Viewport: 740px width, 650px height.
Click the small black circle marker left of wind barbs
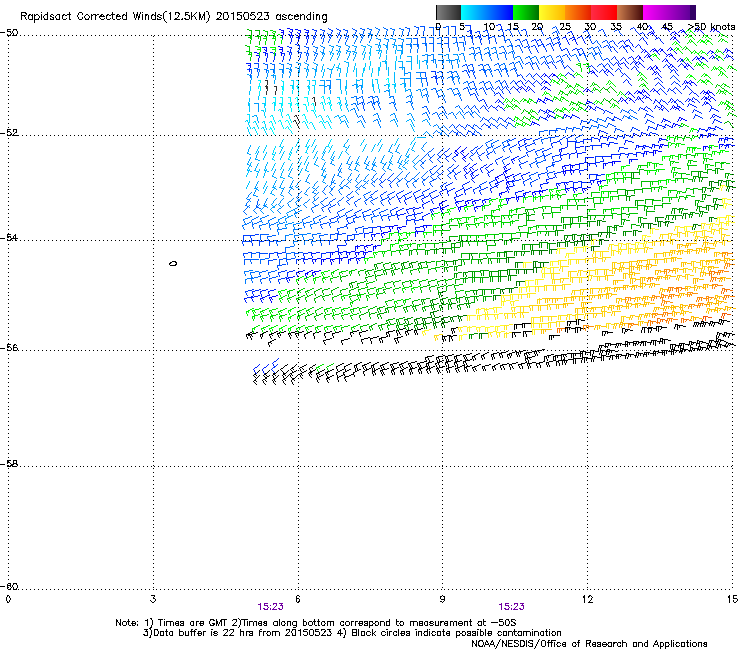[x=173, y=263]
